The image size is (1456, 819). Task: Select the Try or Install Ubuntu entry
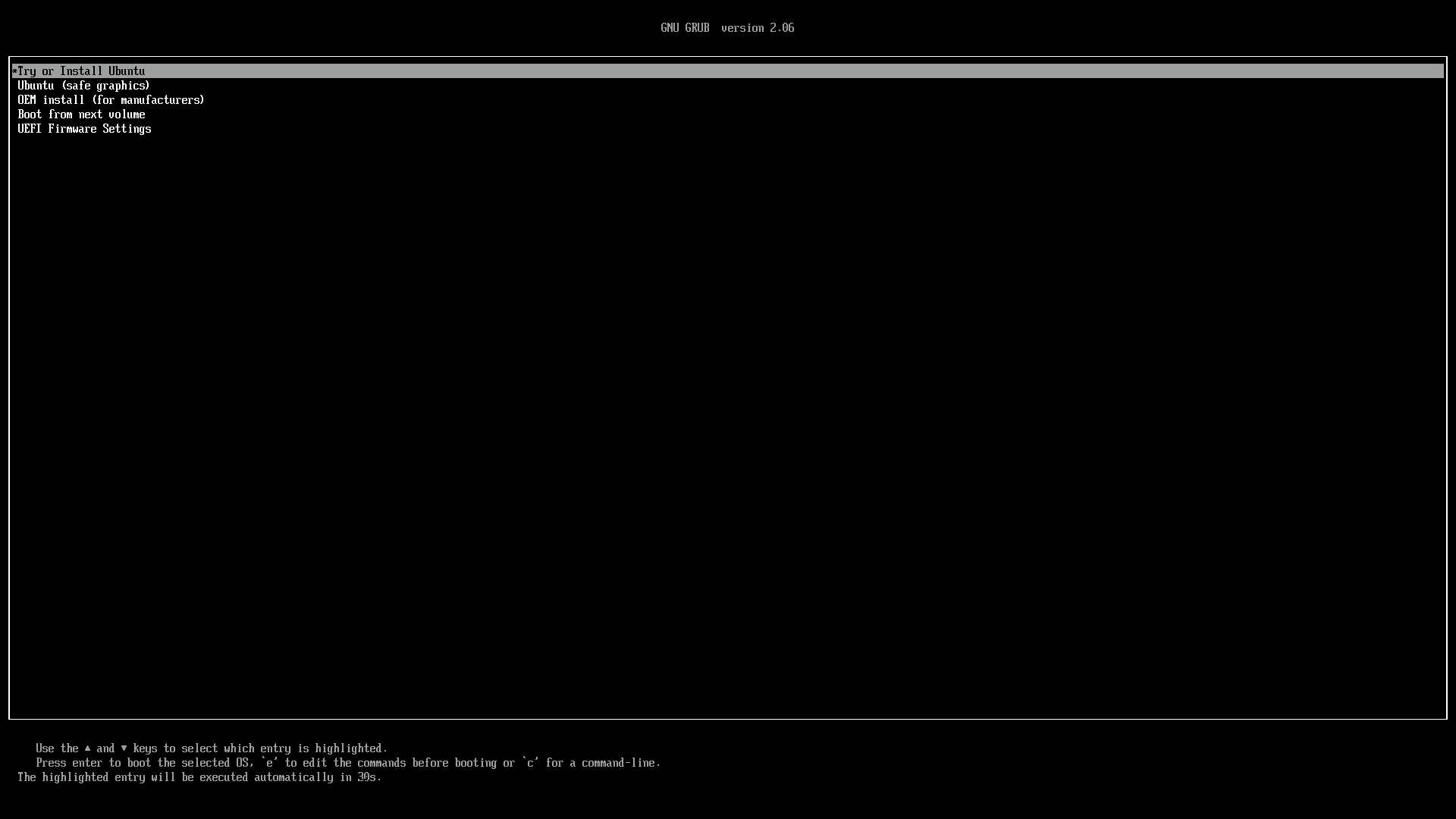point(728,71)
